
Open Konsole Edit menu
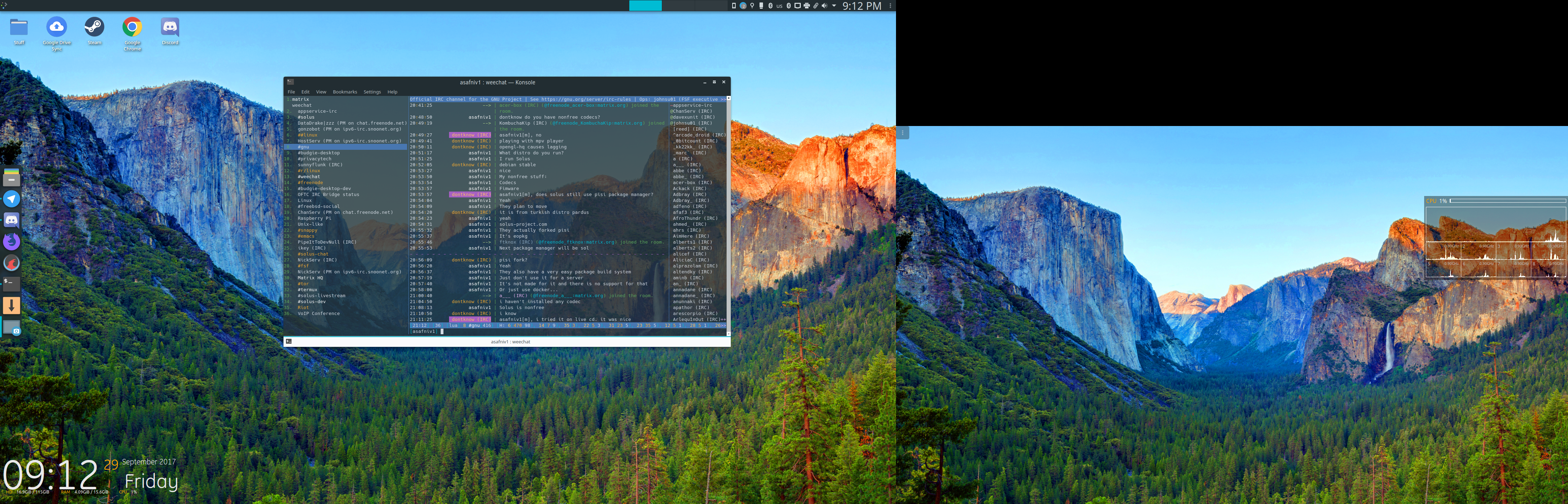click(305, 92)
